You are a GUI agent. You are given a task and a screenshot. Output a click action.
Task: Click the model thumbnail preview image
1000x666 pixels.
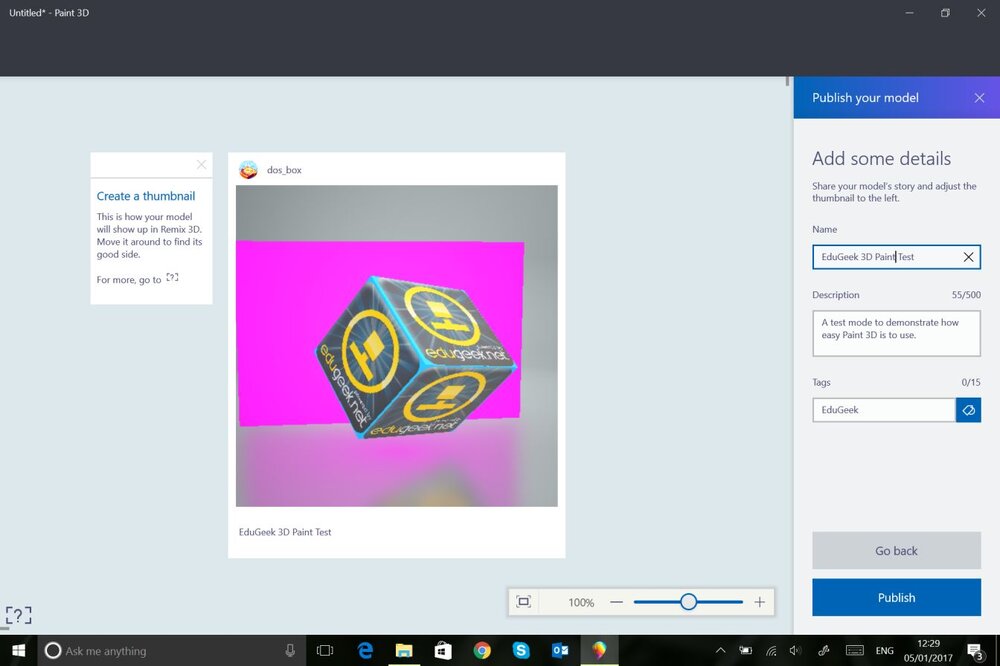pos(397,346)
